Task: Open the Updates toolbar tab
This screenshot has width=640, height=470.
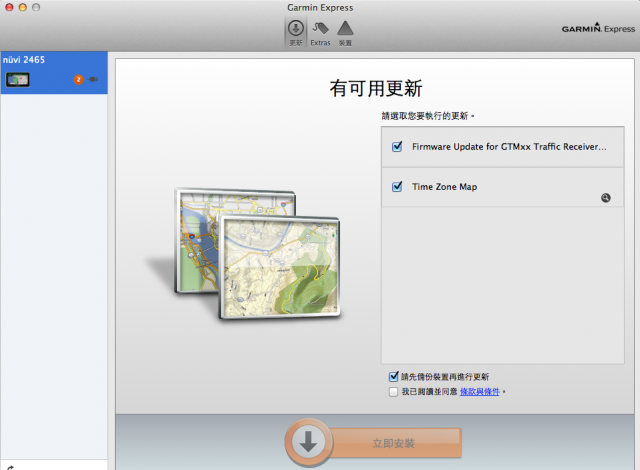Action: pos(296,33)
